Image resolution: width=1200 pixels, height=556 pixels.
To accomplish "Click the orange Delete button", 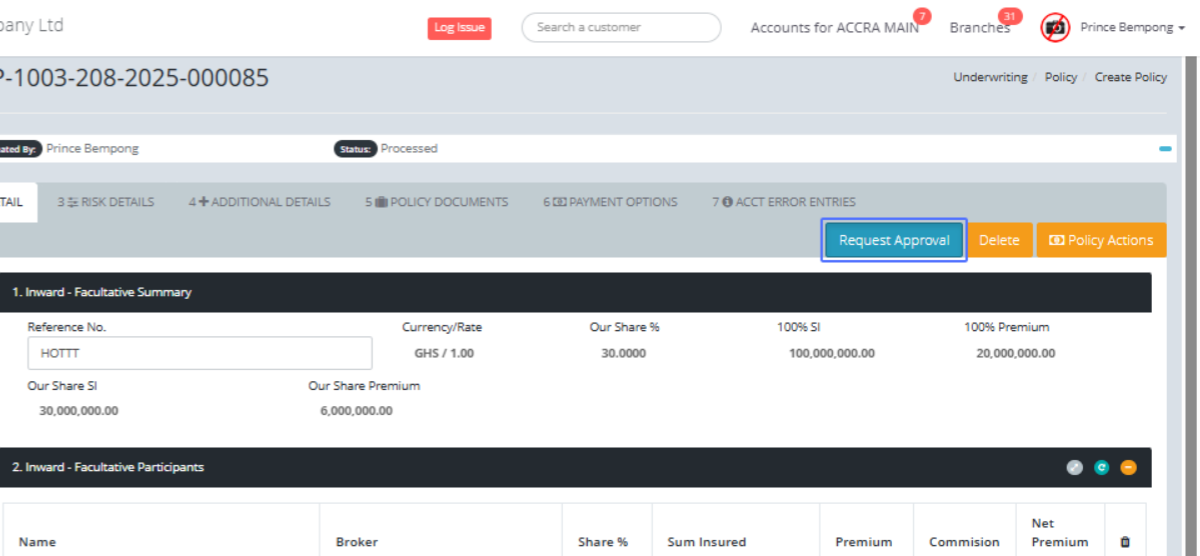I will [999, 240].
